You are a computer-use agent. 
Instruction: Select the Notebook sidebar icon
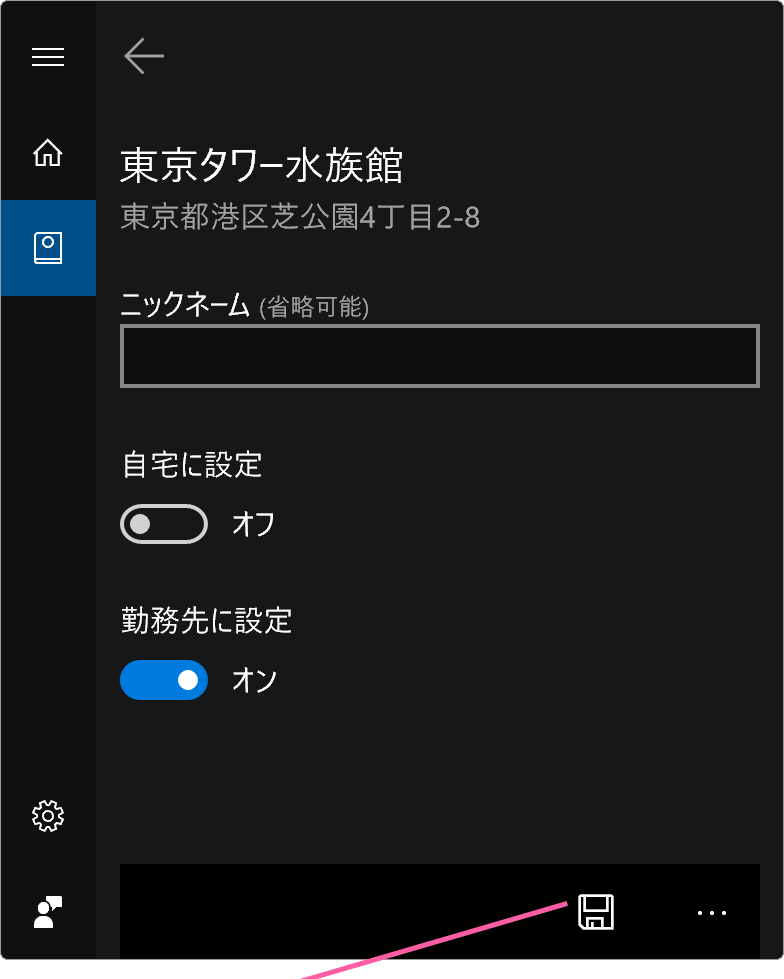48,248
